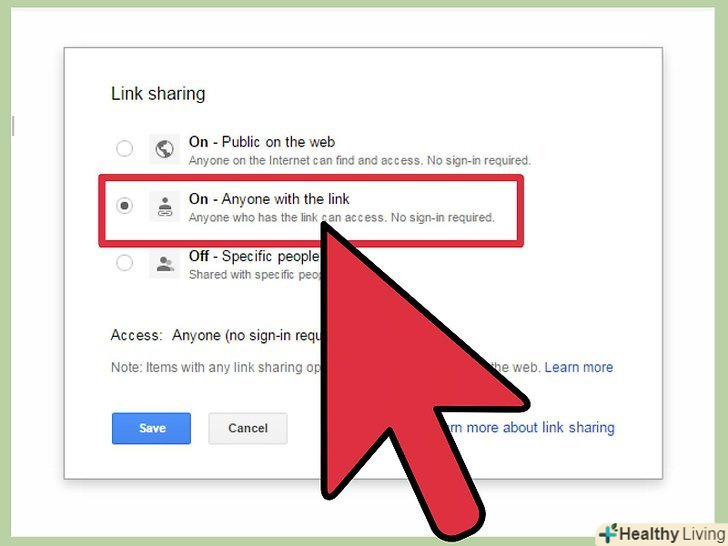Click the 'On - Anyone with the link' label
The height and width of the screenshot is (546, 728).
tap(269, 199)
